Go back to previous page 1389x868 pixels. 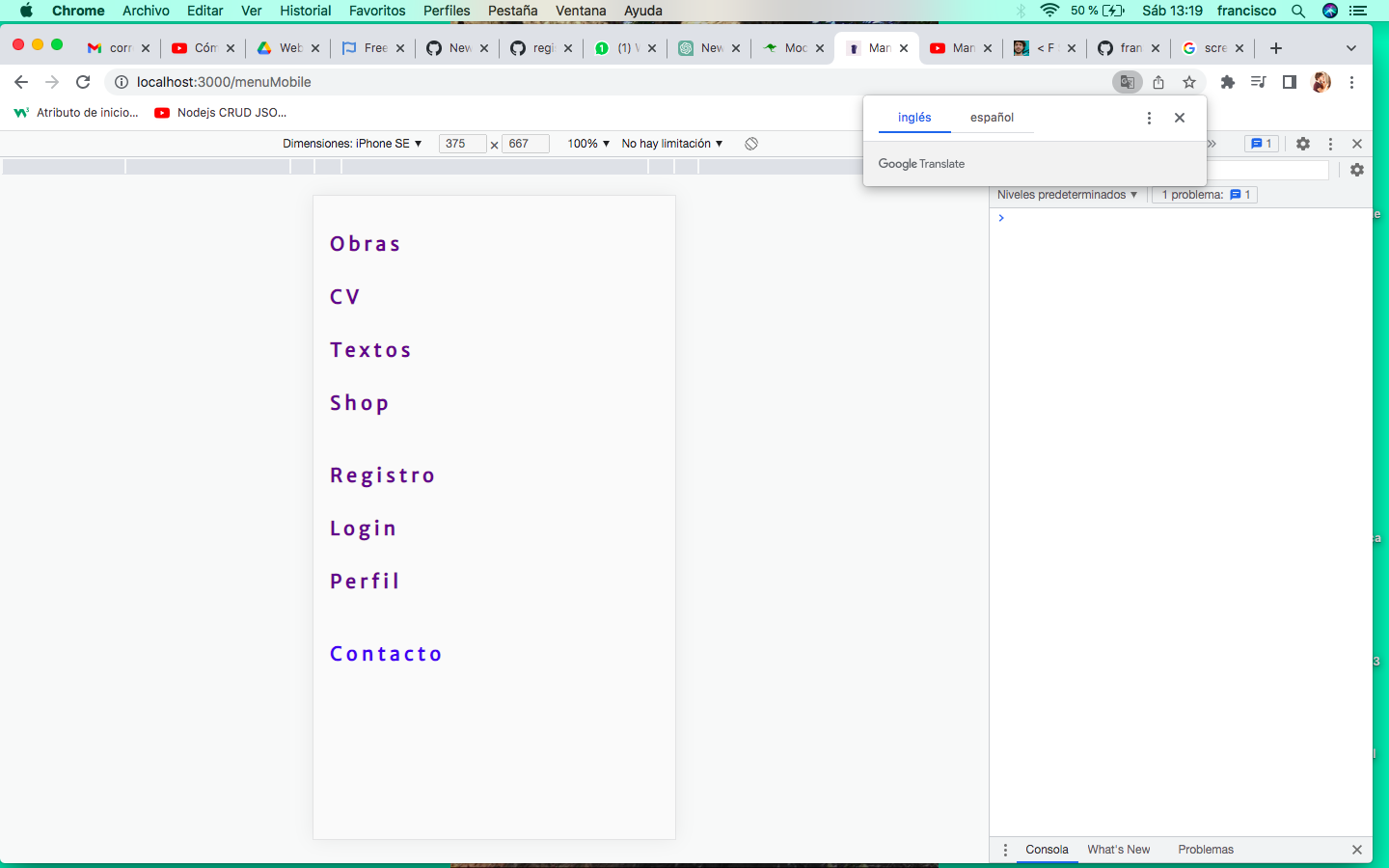pyautogui.click(x=21, y=82)
